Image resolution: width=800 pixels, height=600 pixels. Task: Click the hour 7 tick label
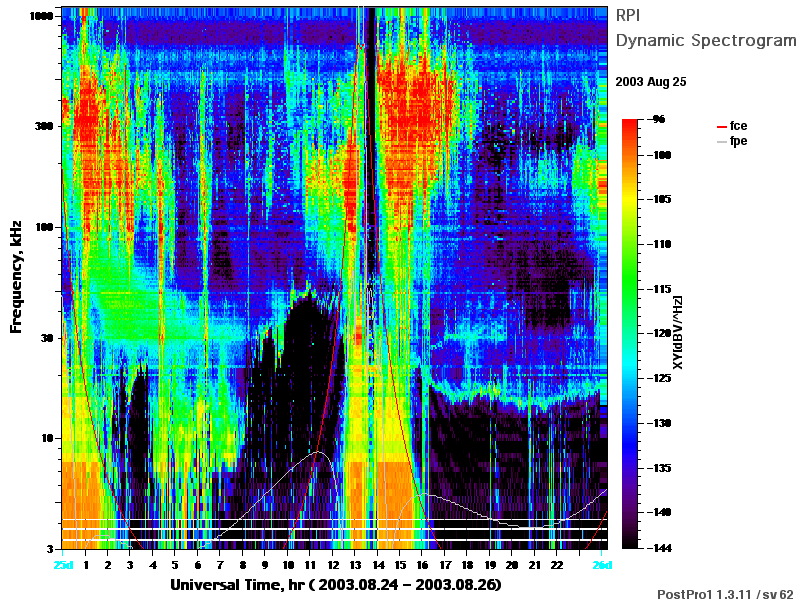tap(220, 565)
